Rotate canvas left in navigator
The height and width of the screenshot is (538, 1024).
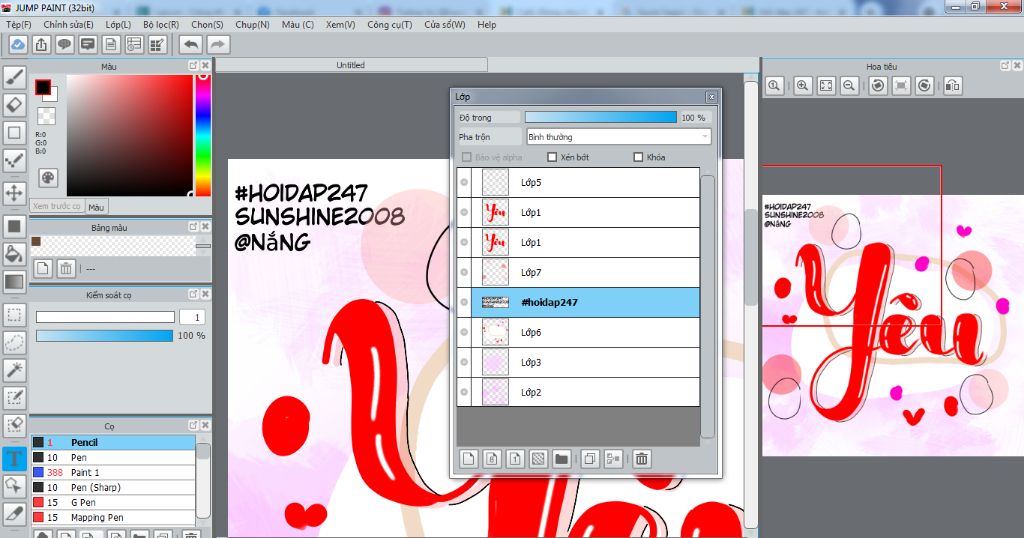pos(878,86)
